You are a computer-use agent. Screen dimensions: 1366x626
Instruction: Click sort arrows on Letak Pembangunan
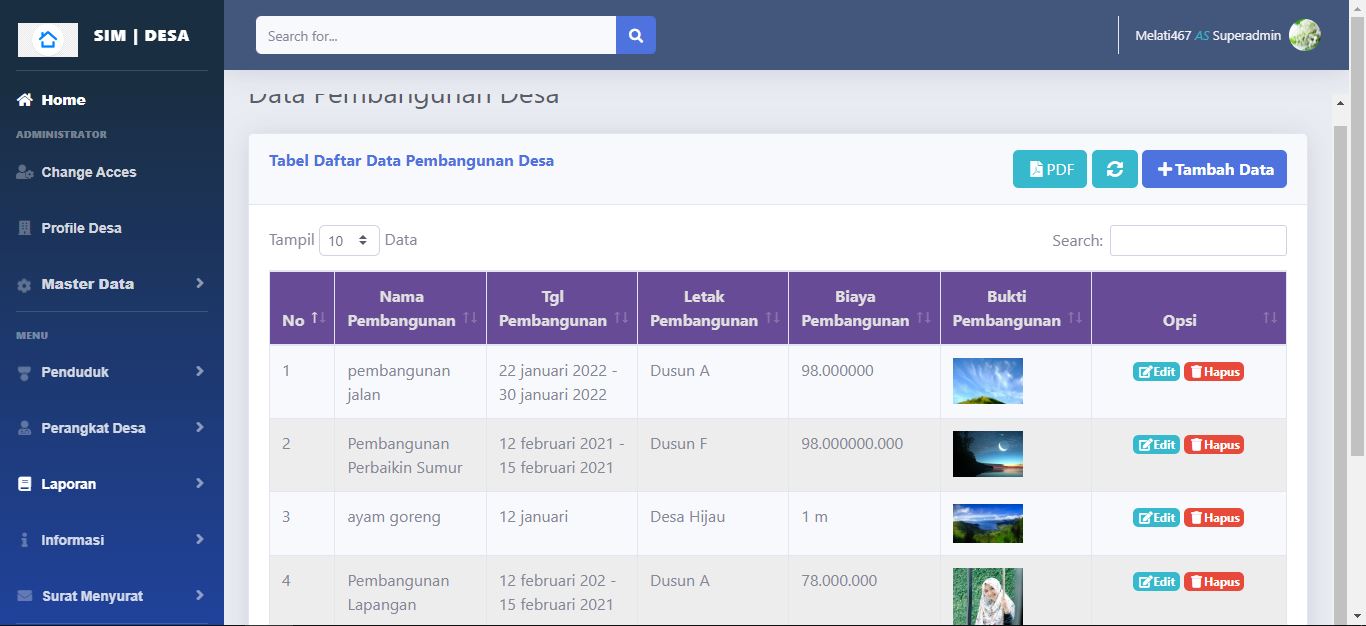772,318
